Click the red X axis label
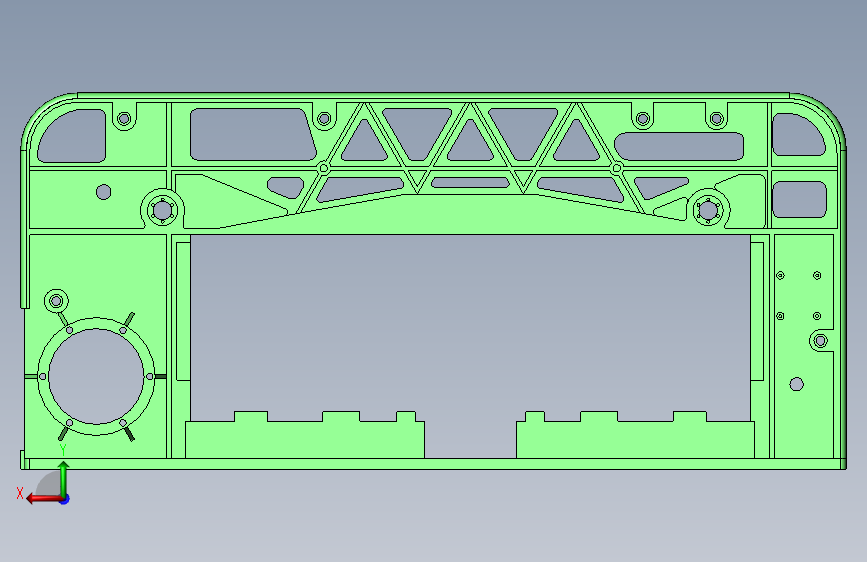Image resolution: width=867 pixels, height=562 pixels. point(20,493)
